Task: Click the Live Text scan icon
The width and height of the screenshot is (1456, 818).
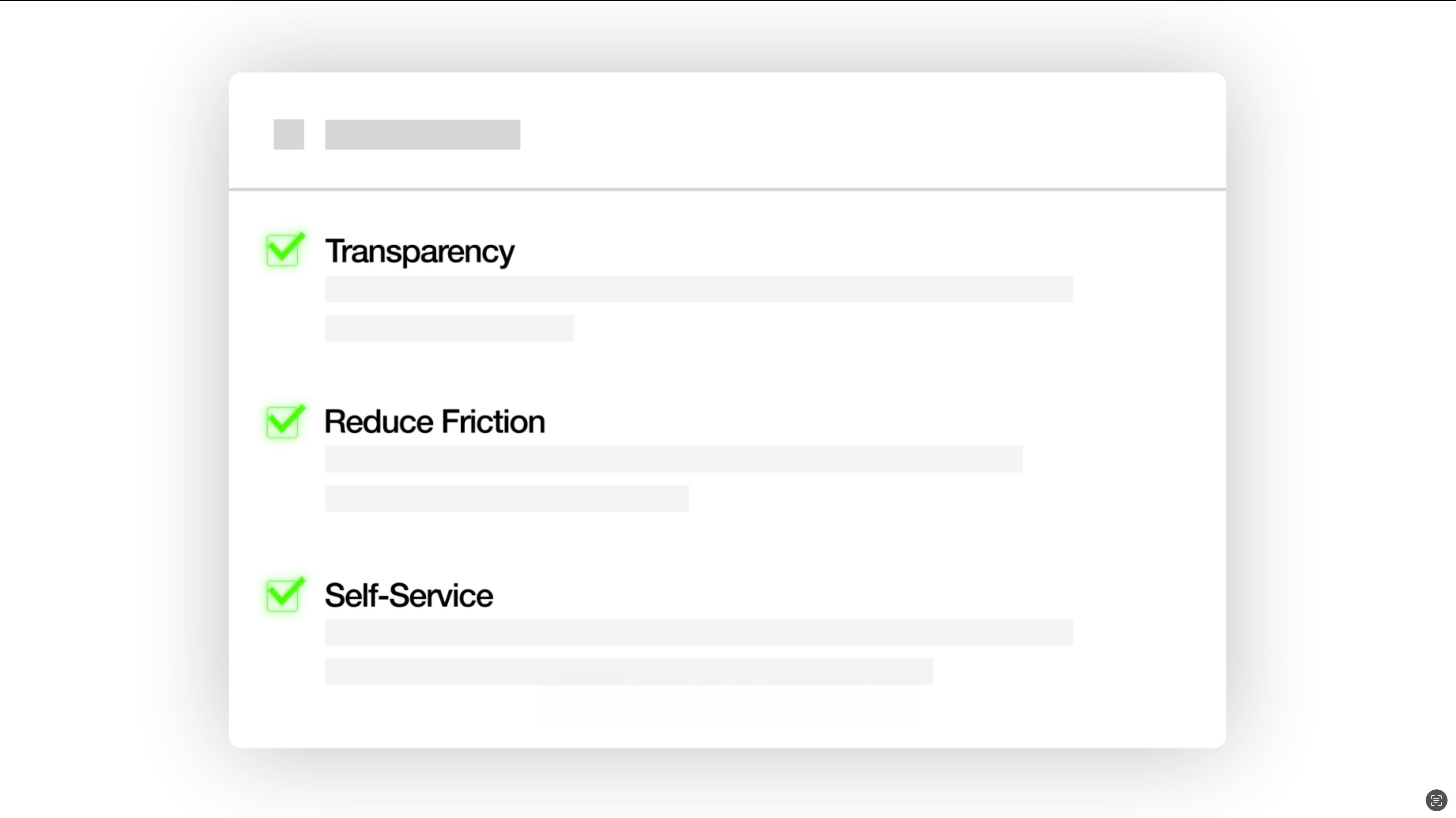Action: tap(1436, 800)
